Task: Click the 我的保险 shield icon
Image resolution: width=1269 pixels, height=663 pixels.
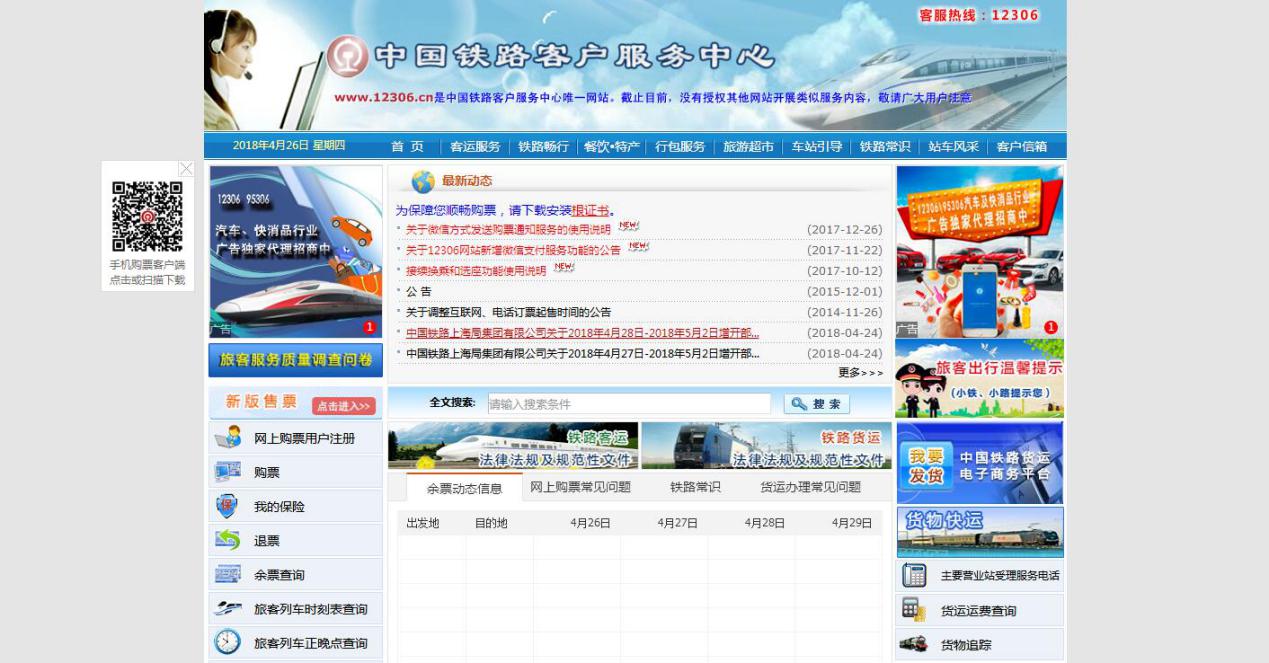Action: (227, 506)
